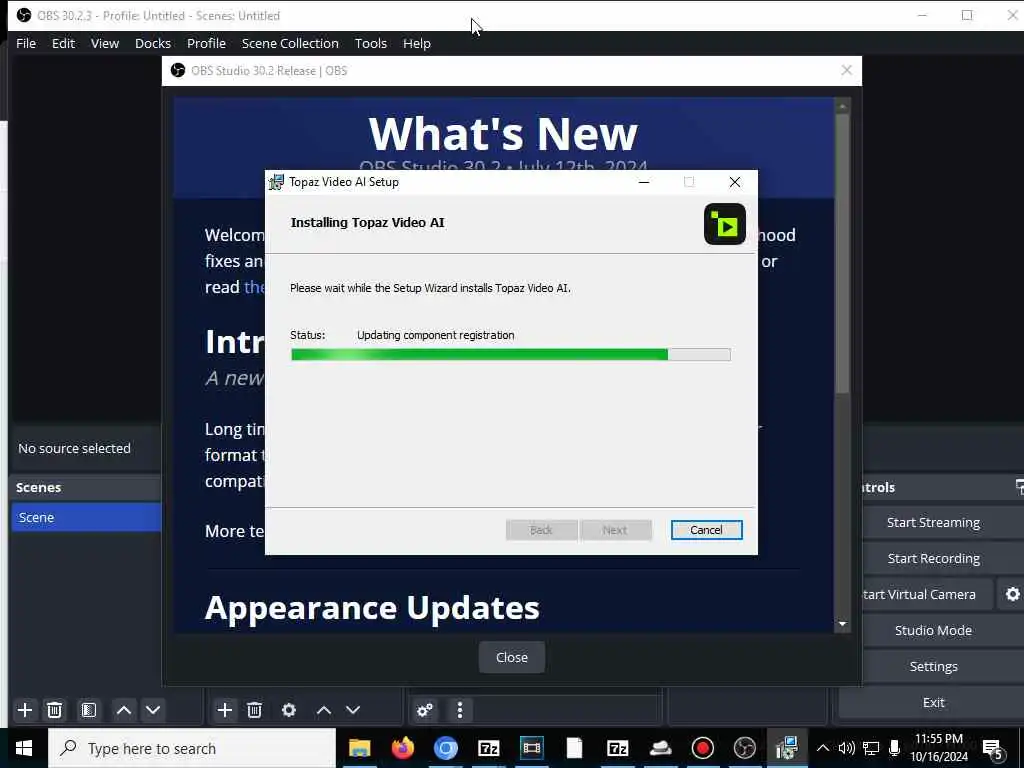
Task: Click the 'No source selected' label
Action: click(74, 448)
